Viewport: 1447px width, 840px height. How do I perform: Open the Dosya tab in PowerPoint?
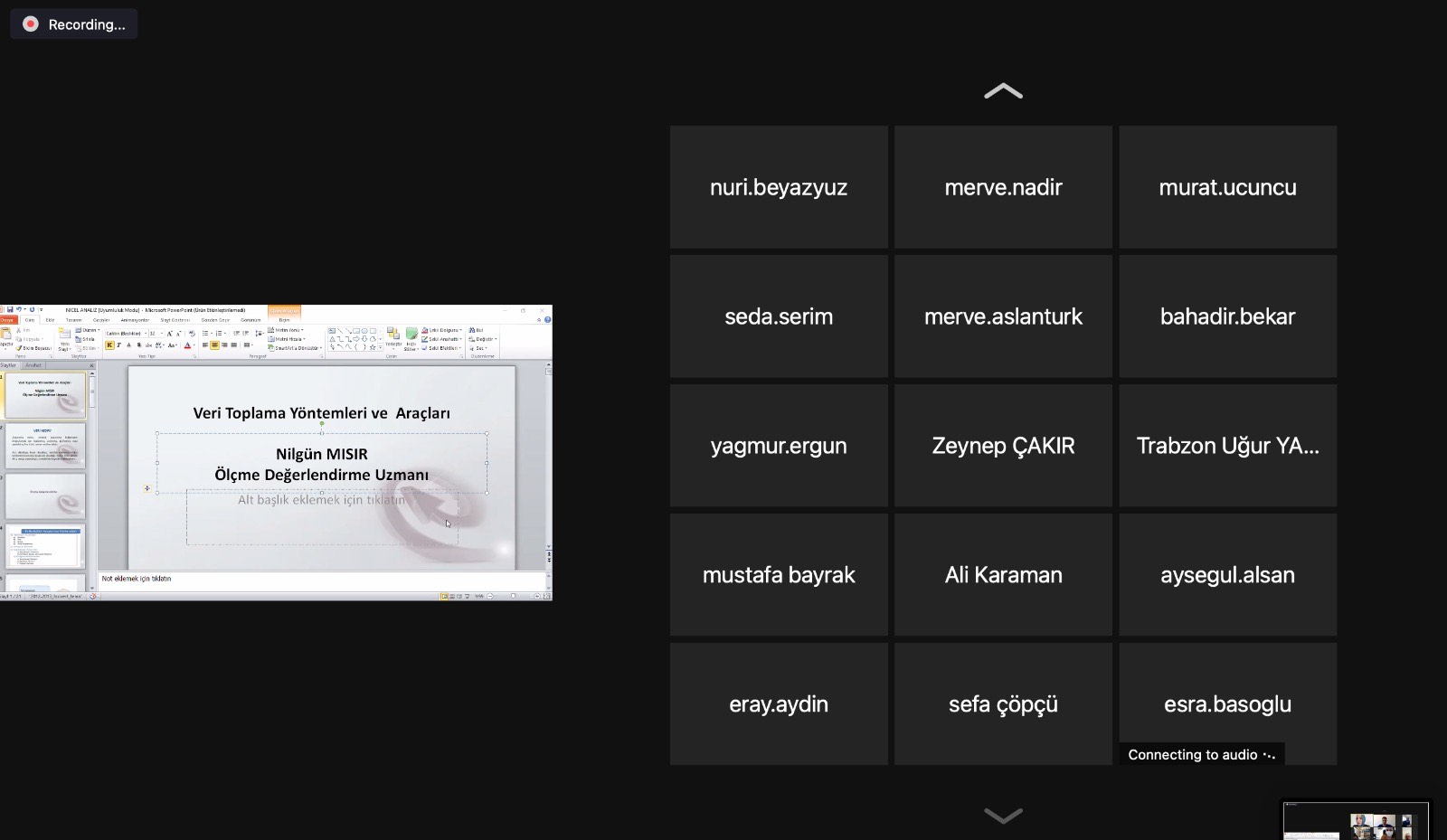point(7,320)
